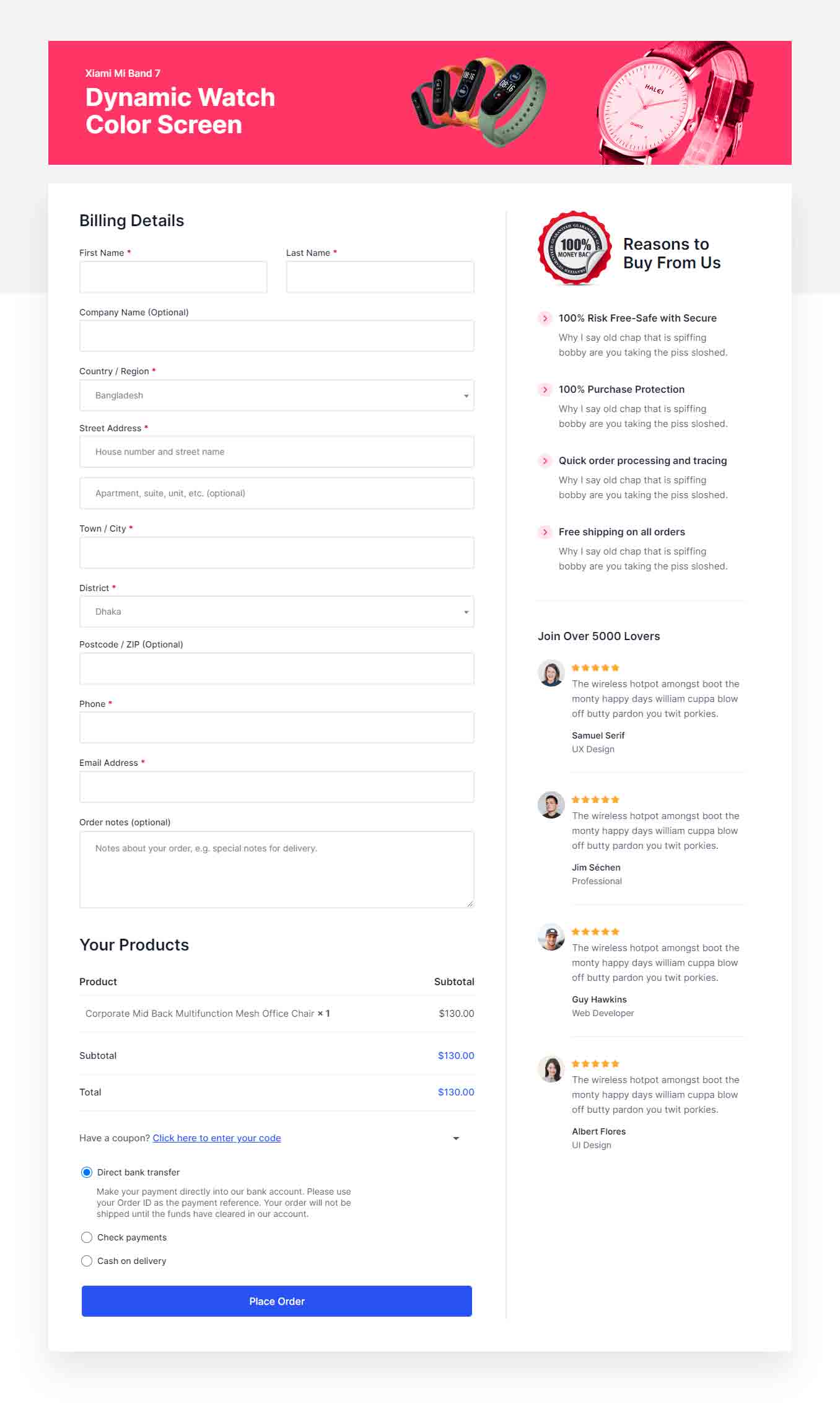Click the 'Click here to enter your code' link

[217, 1138]
